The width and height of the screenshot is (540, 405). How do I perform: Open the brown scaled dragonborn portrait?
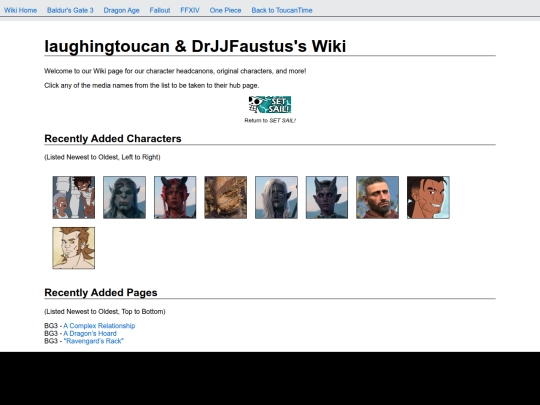(226, 197)
